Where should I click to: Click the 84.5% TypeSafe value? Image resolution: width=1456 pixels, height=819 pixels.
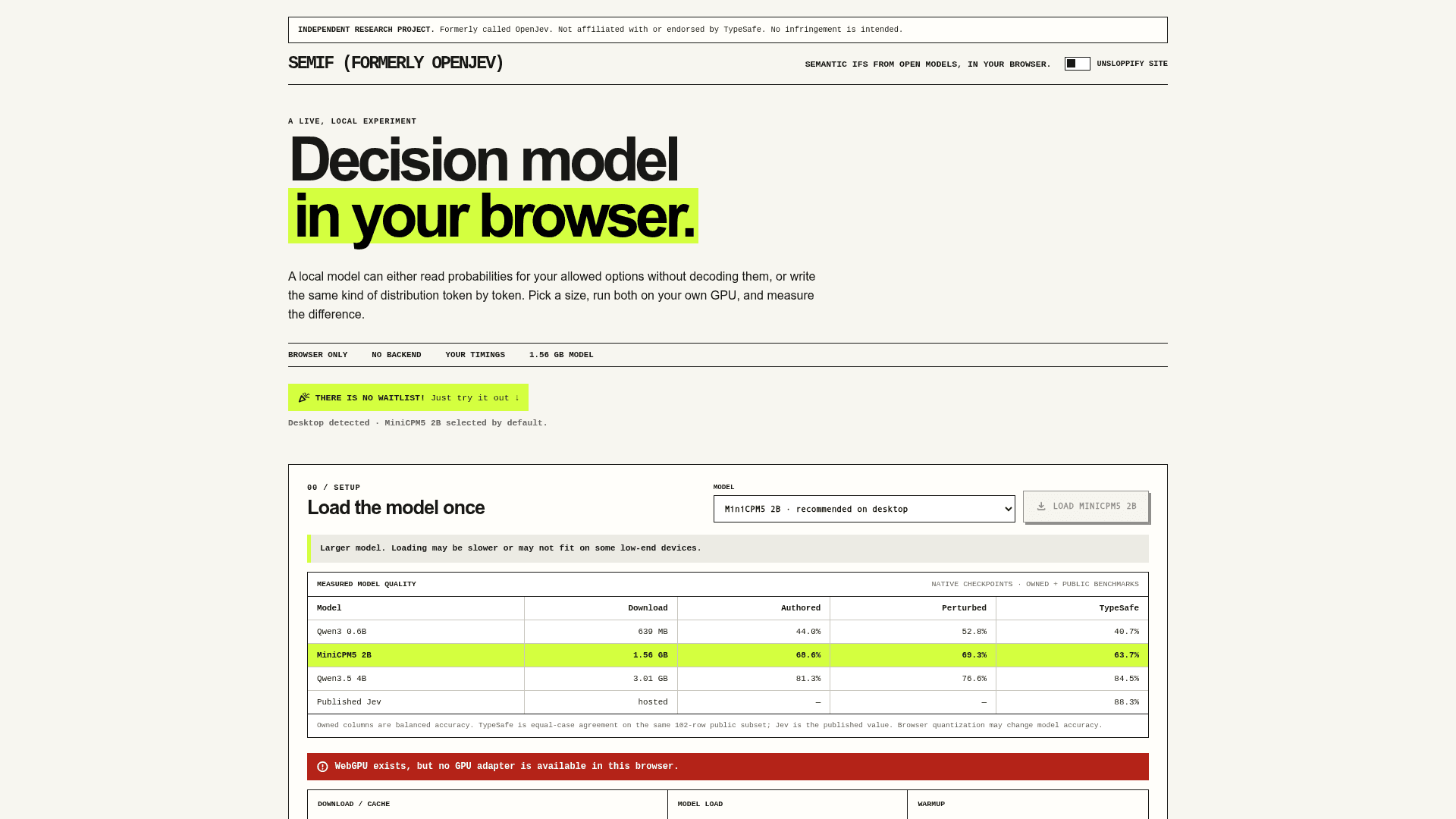tap(1126, 679)
